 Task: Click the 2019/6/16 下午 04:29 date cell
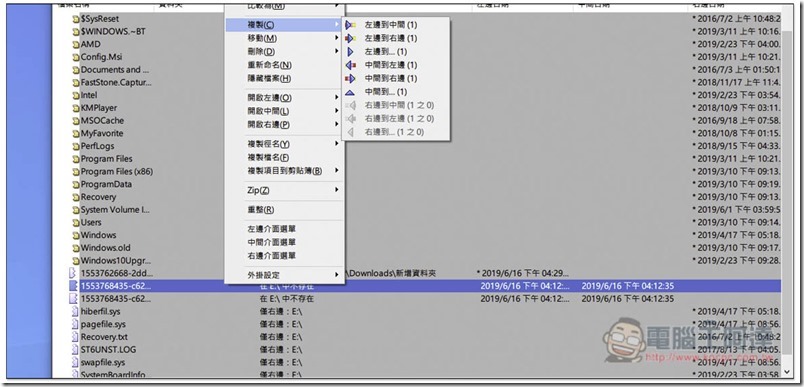click(x=523, y=274)
